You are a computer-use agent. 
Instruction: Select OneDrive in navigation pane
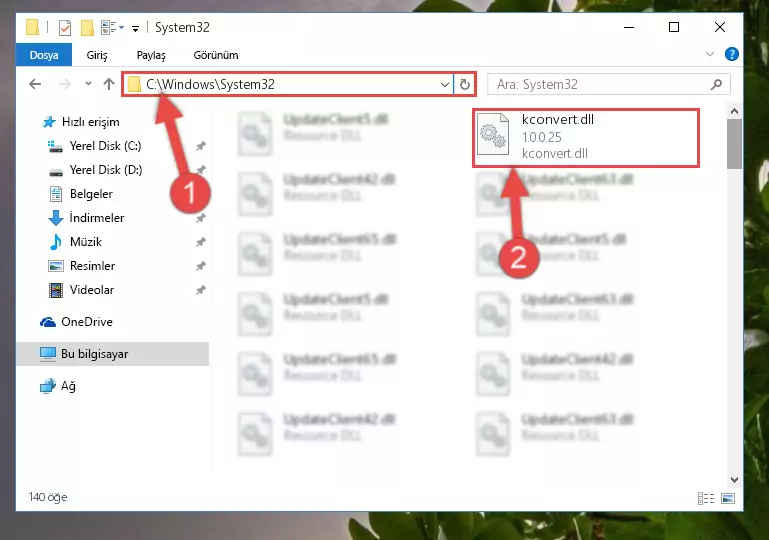76,322
